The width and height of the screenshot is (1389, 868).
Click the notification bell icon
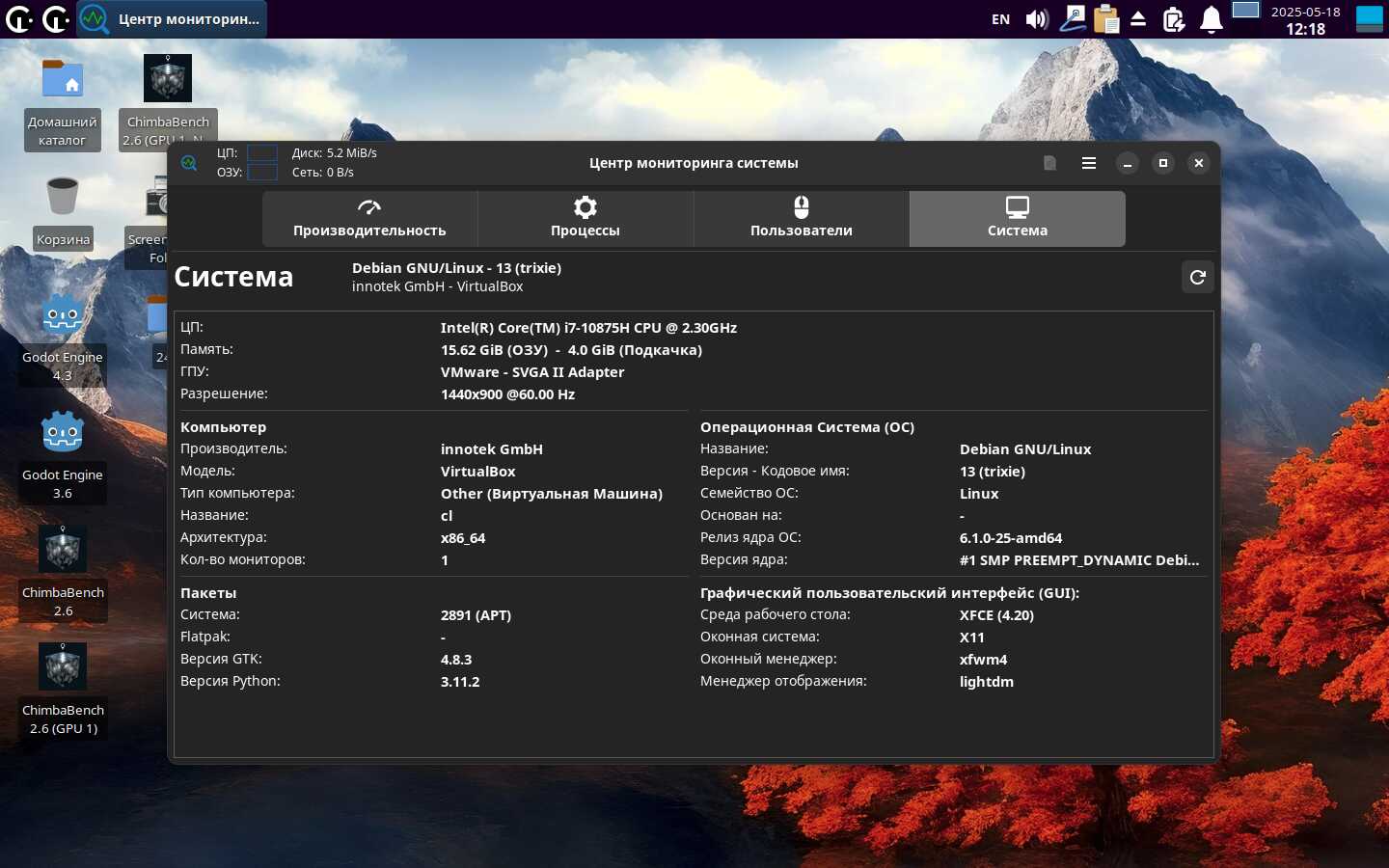pos(1212,19)
